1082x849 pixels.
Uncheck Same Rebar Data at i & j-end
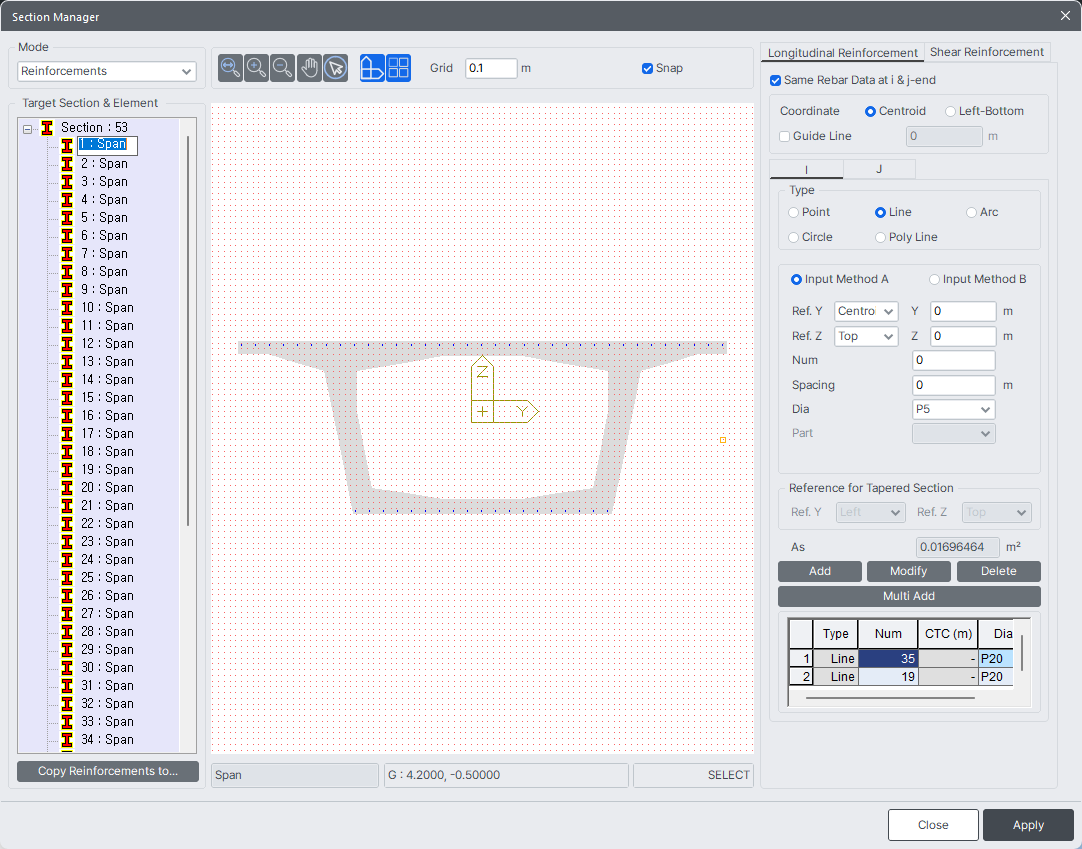pos(776,80)
